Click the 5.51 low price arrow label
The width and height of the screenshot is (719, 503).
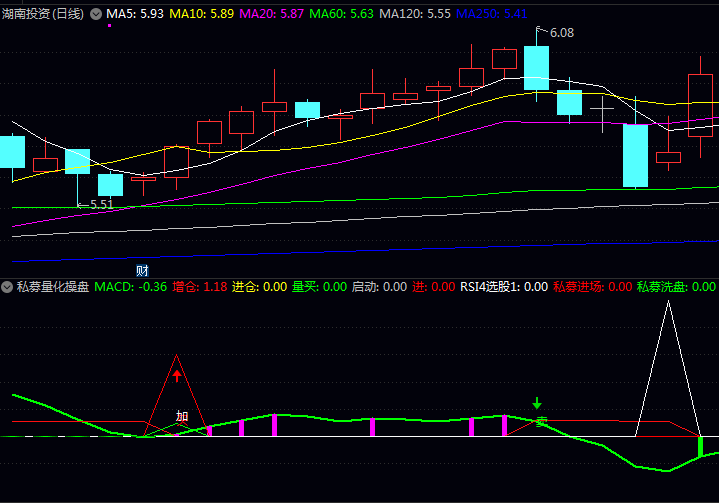pos(100,204)
